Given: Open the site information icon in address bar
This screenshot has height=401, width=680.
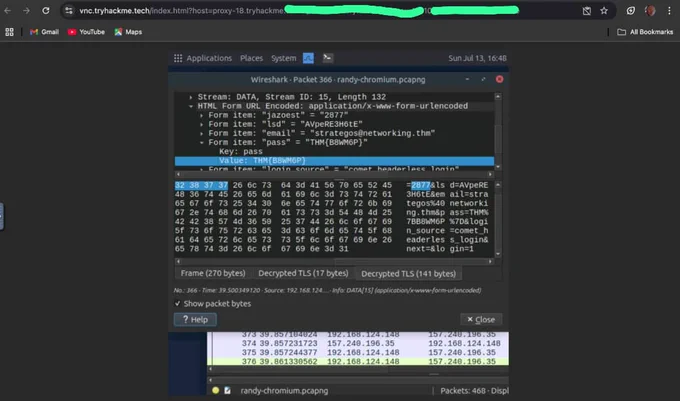Looking at the screenshot, I should 69,11.
